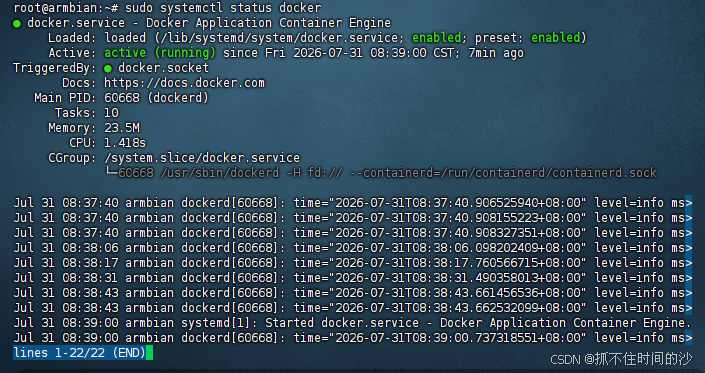Image resolution: width=705 pixels, height=373 pixels.
Task: Click the 'root@armbian:~#' shell prompt
Action: coord(66,8)
